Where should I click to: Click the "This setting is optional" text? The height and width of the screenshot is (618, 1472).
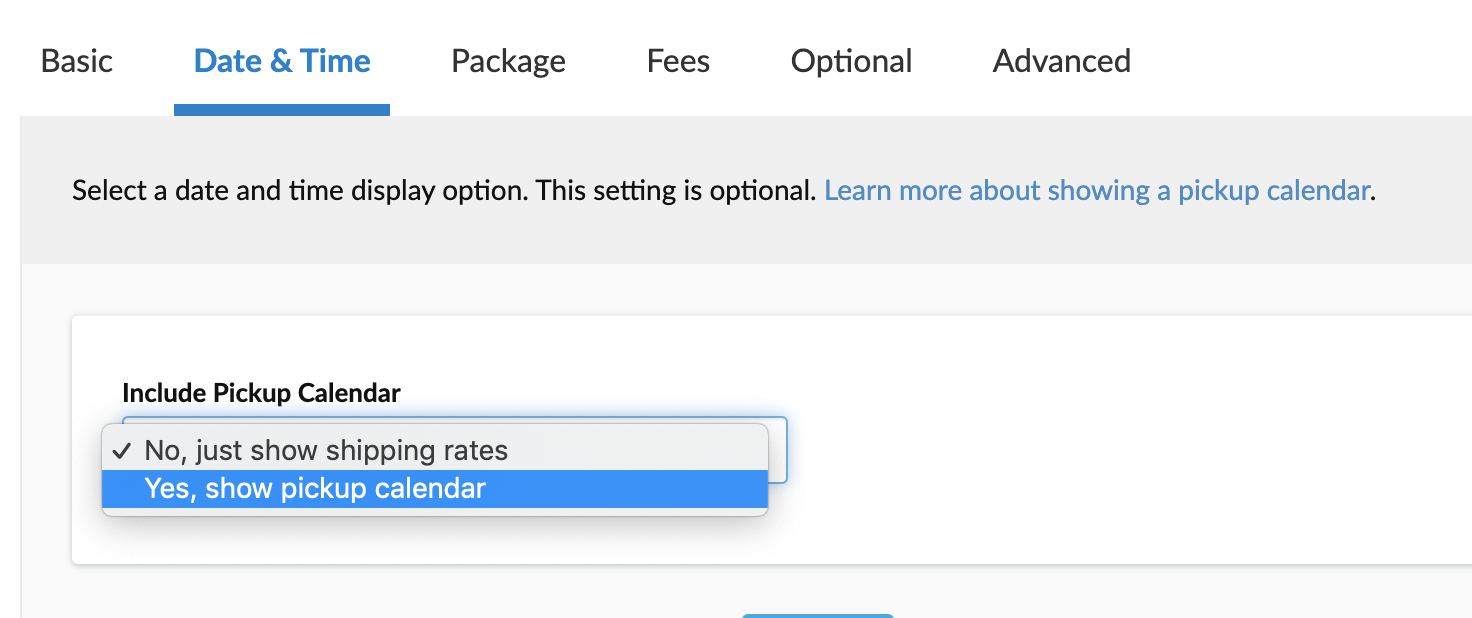[676, 190]
